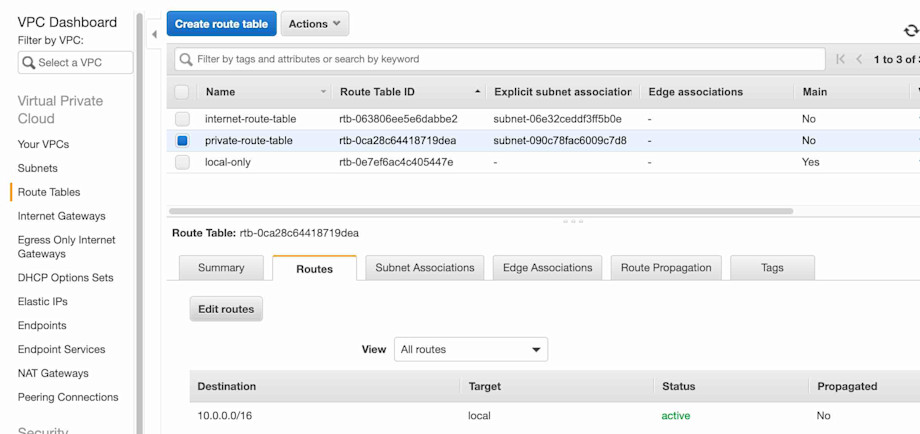Viewport: 920px width, 434px height.
Task: Open Egress Only Internet Gateways link
Action: (66, 247)
